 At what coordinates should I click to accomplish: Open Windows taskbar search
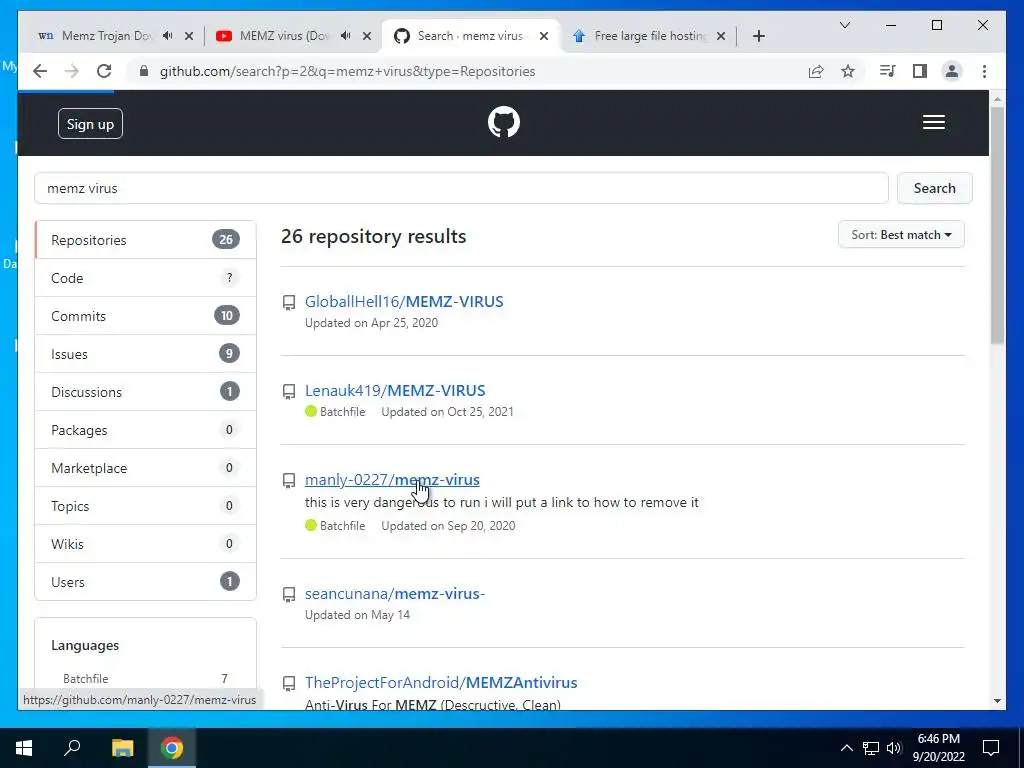point(72,748)
